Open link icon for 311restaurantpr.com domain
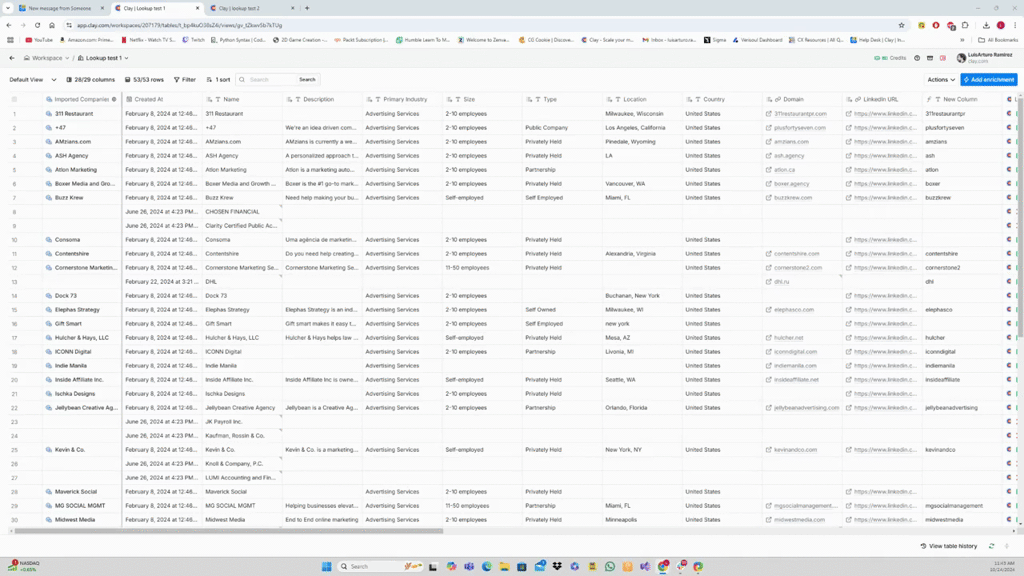 pos(768,114)
